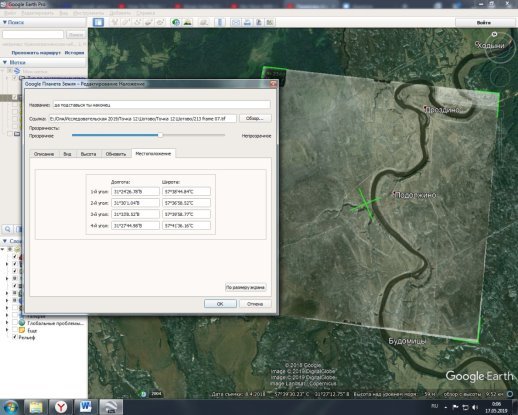The width and height of the screenshot is (518, 415).
Task: Click the Print toolbar icon
Action: [247, 22]
